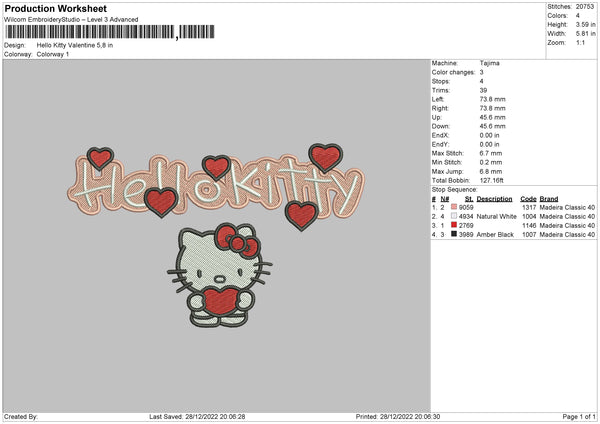
Task: Click the Color changes value 3
Action: pyautogui.click(x=481, y=72)
